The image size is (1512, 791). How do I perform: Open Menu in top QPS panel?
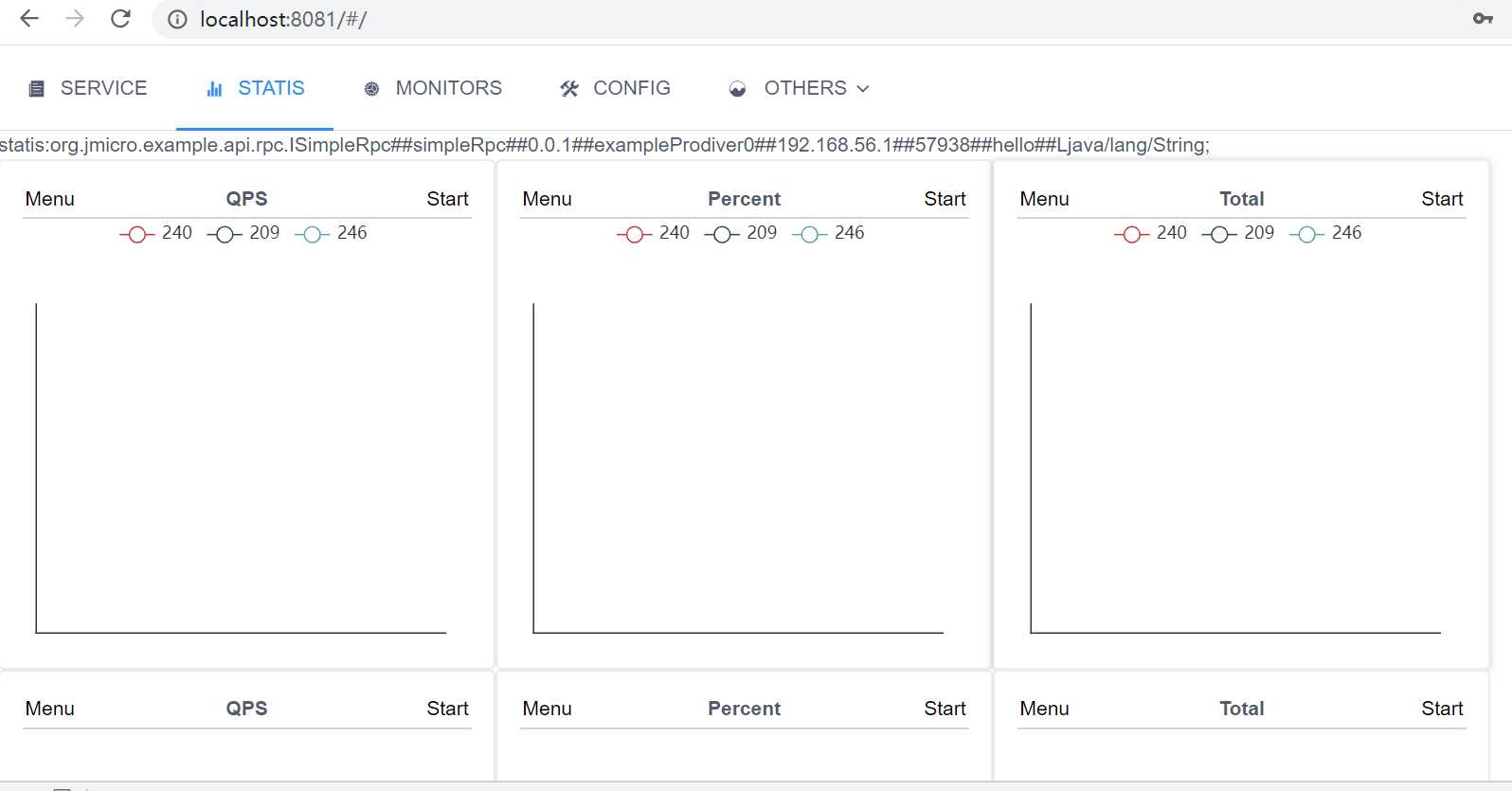point(50,199)
